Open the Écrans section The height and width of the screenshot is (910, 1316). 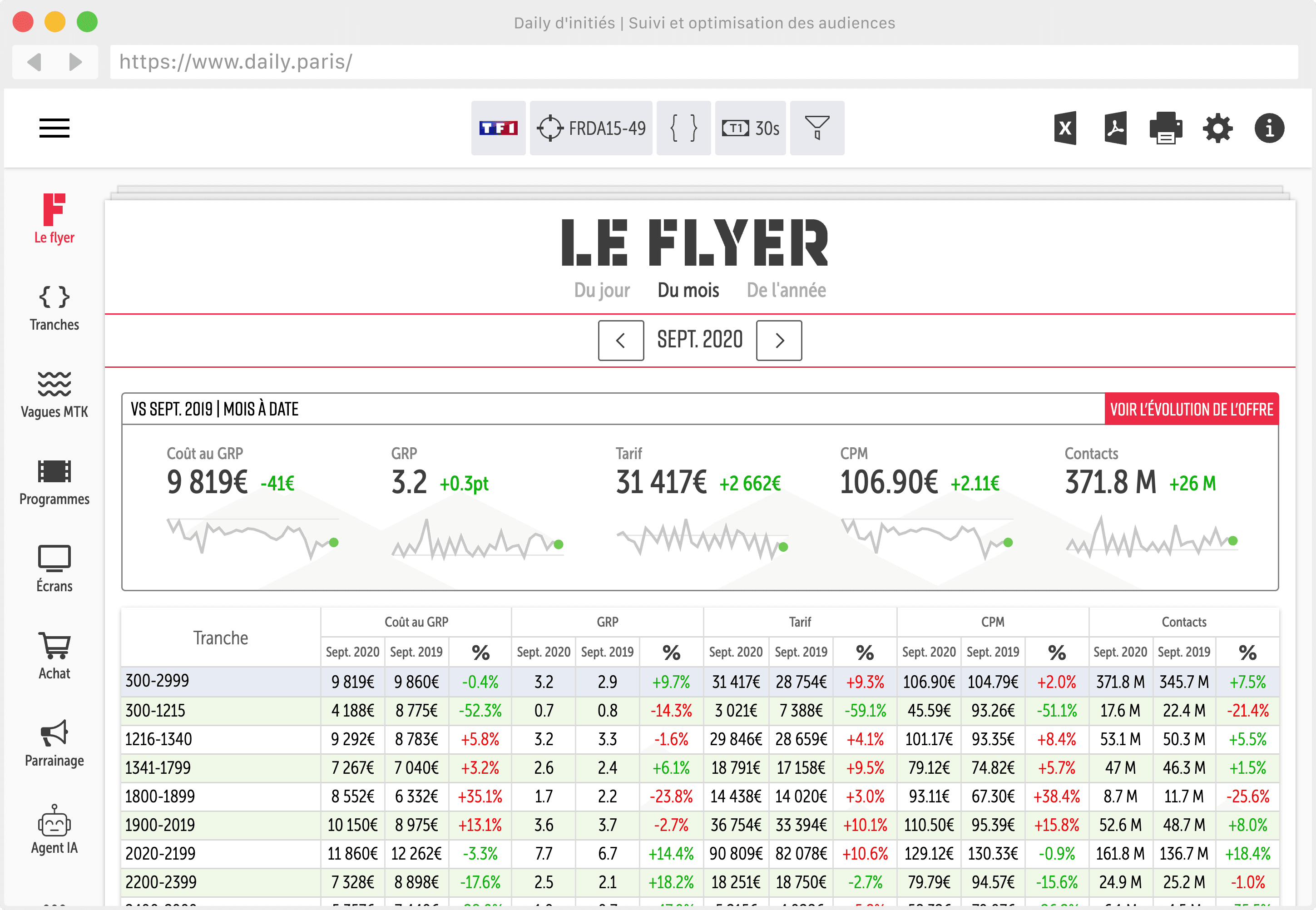click(54, 569)
